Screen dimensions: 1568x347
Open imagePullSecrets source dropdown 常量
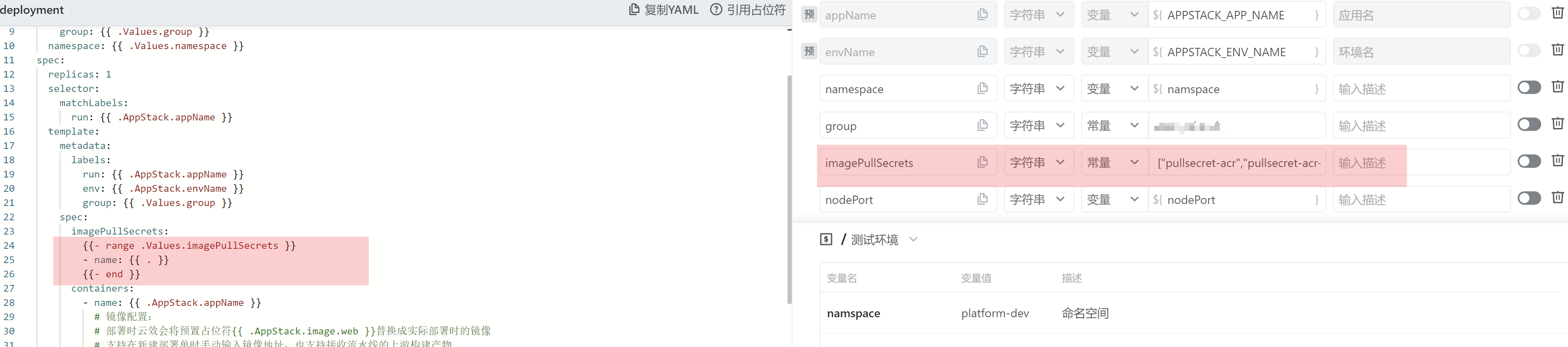[x=1114, y=162]
